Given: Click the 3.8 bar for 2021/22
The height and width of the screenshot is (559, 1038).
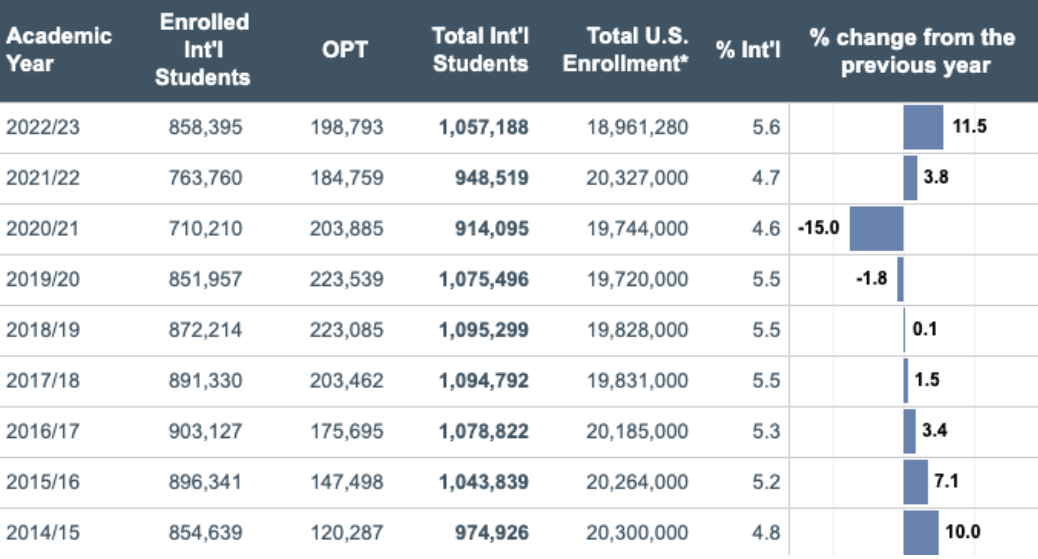Looking at the screenshot, I should [x=910, y=178].
